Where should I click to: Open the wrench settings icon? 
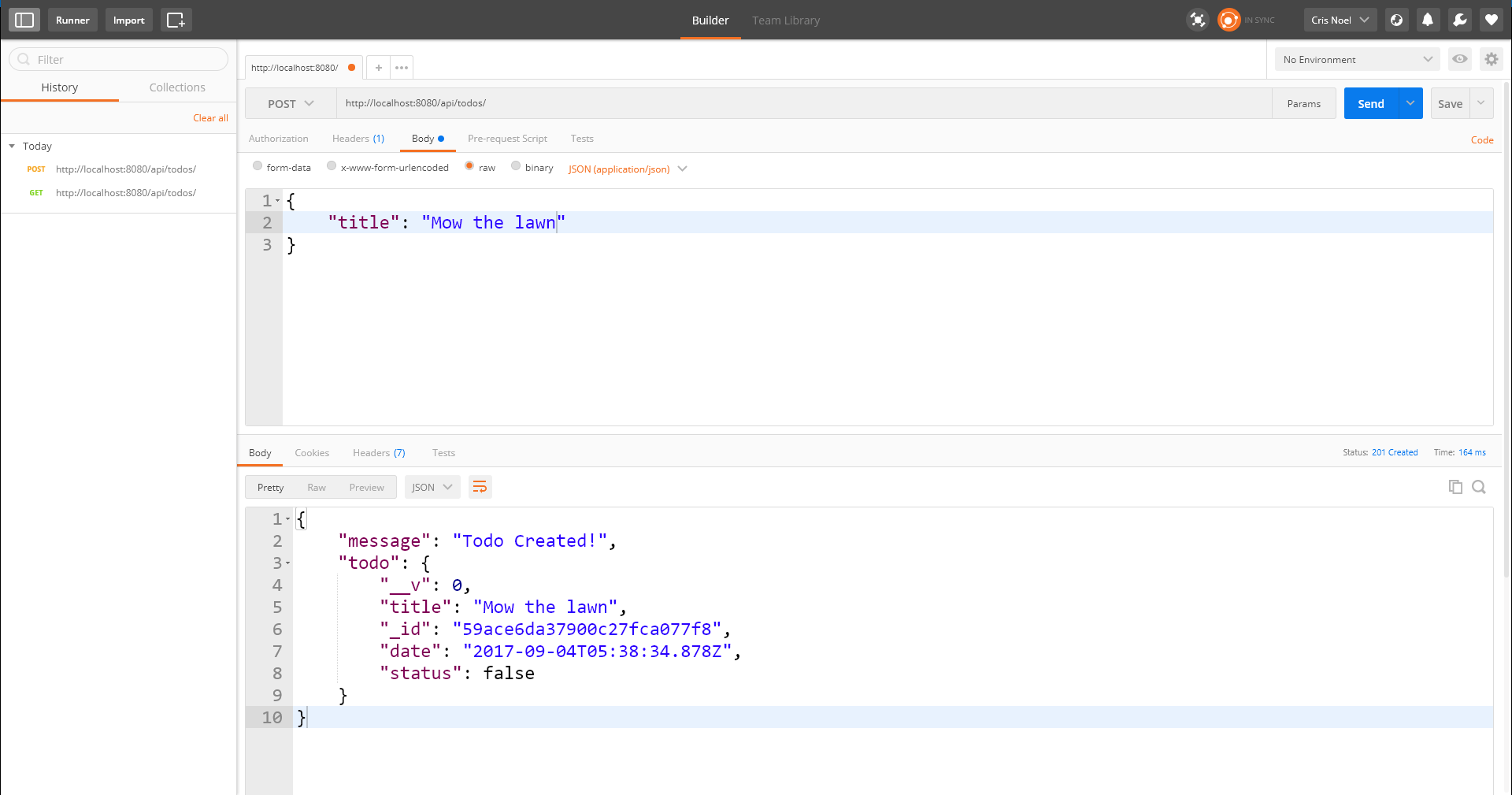(x=1459, y=20)
